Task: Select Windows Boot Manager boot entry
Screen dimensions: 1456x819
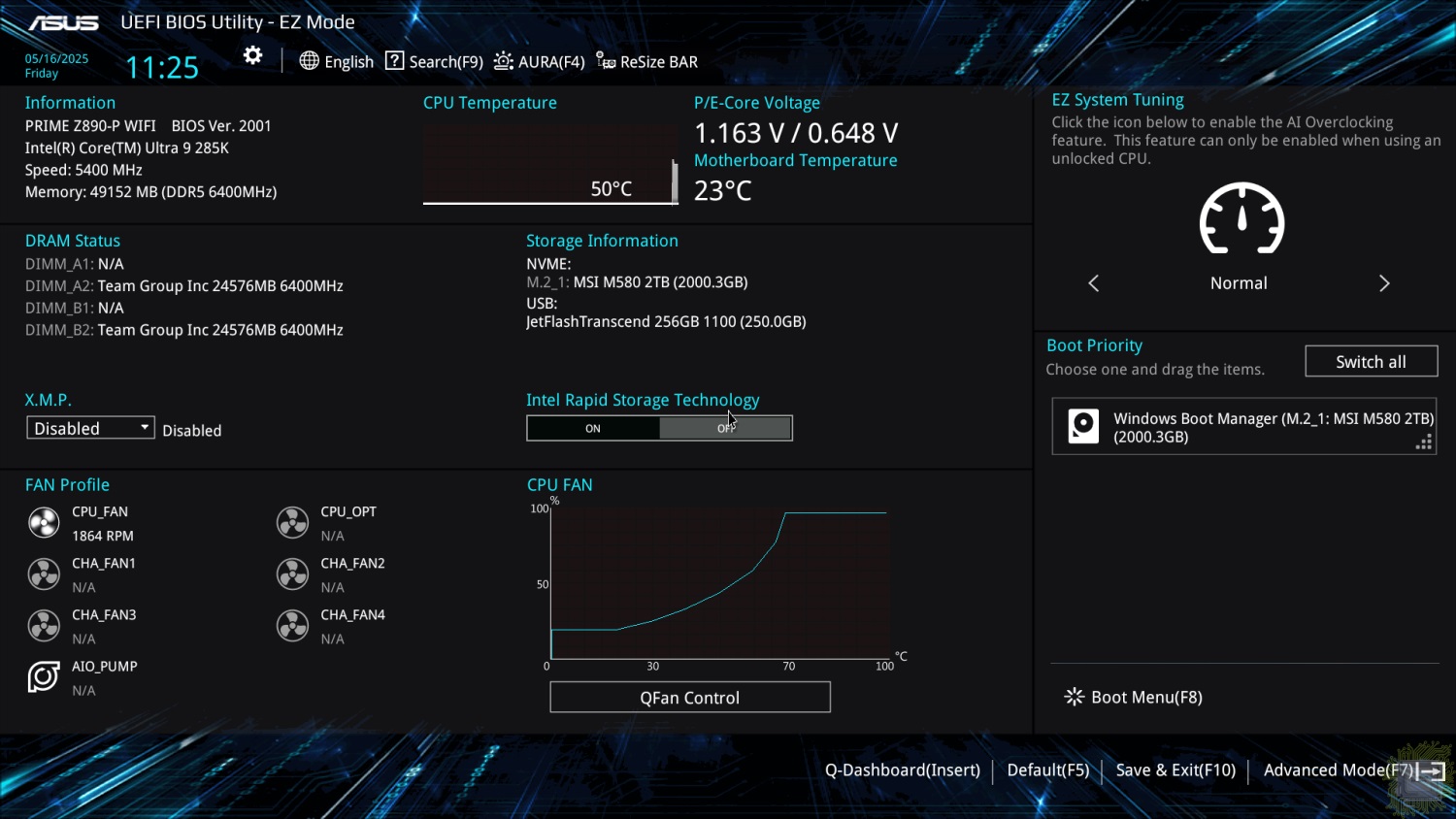Action: pyautogui.click(x=1244, y=426)
